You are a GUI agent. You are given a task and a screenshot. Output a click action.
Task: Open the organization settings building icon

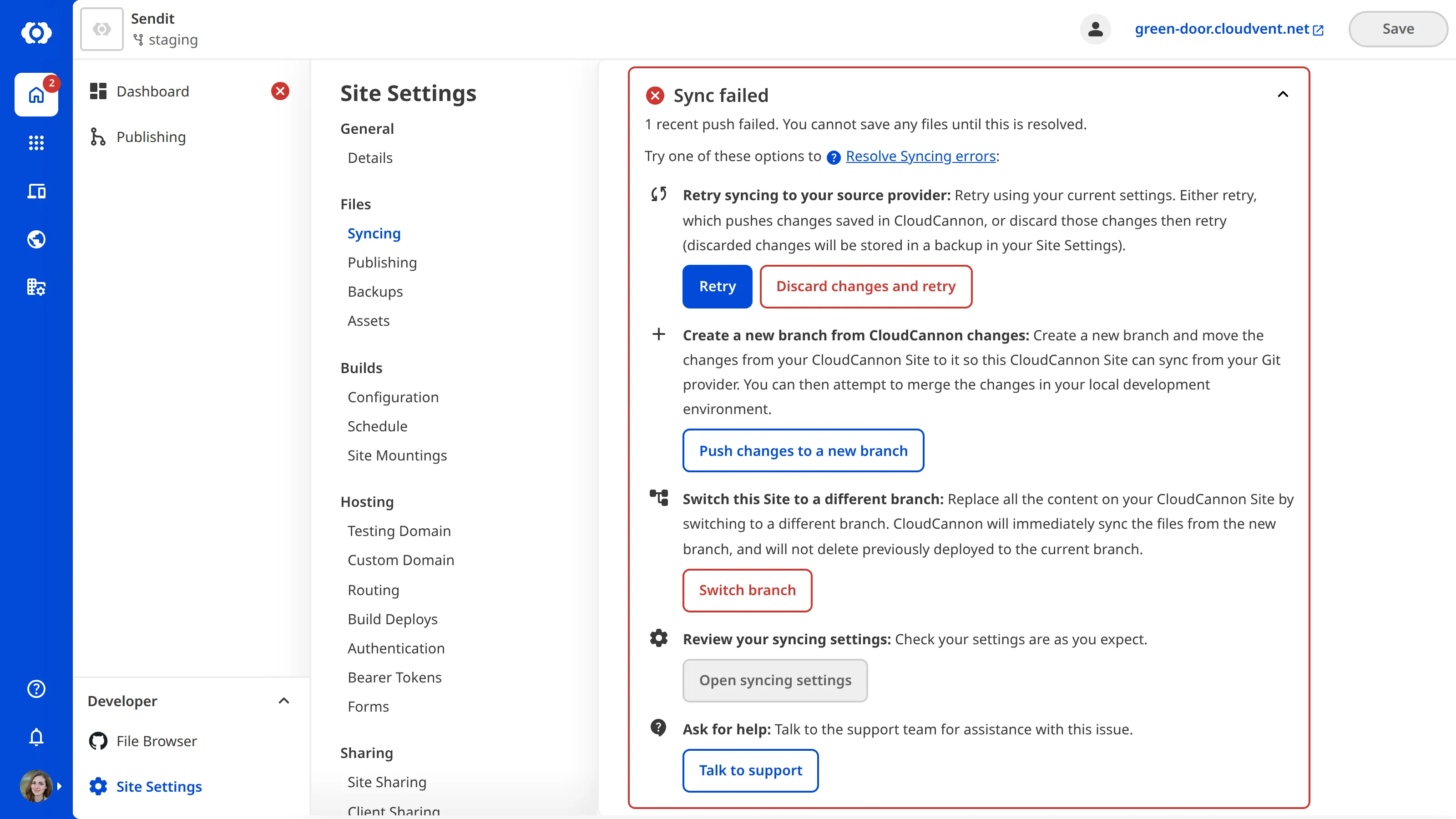click(x=36, y=287)
